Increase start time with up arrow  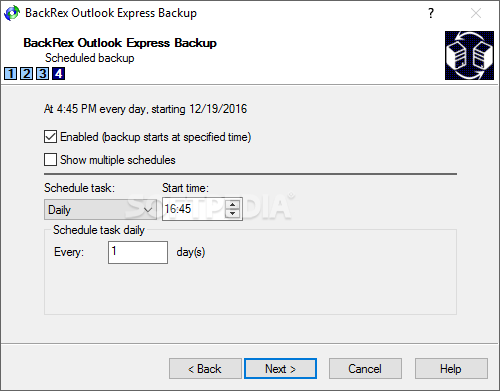233,204
